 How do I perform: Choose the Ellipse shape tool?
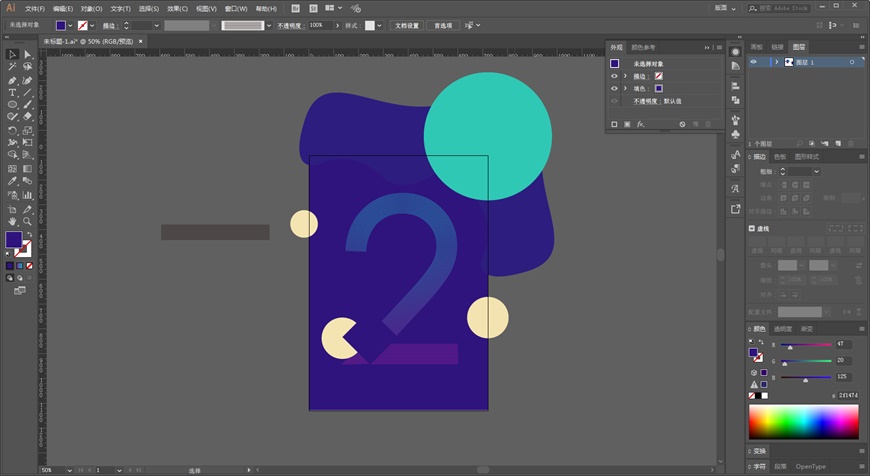12,104
